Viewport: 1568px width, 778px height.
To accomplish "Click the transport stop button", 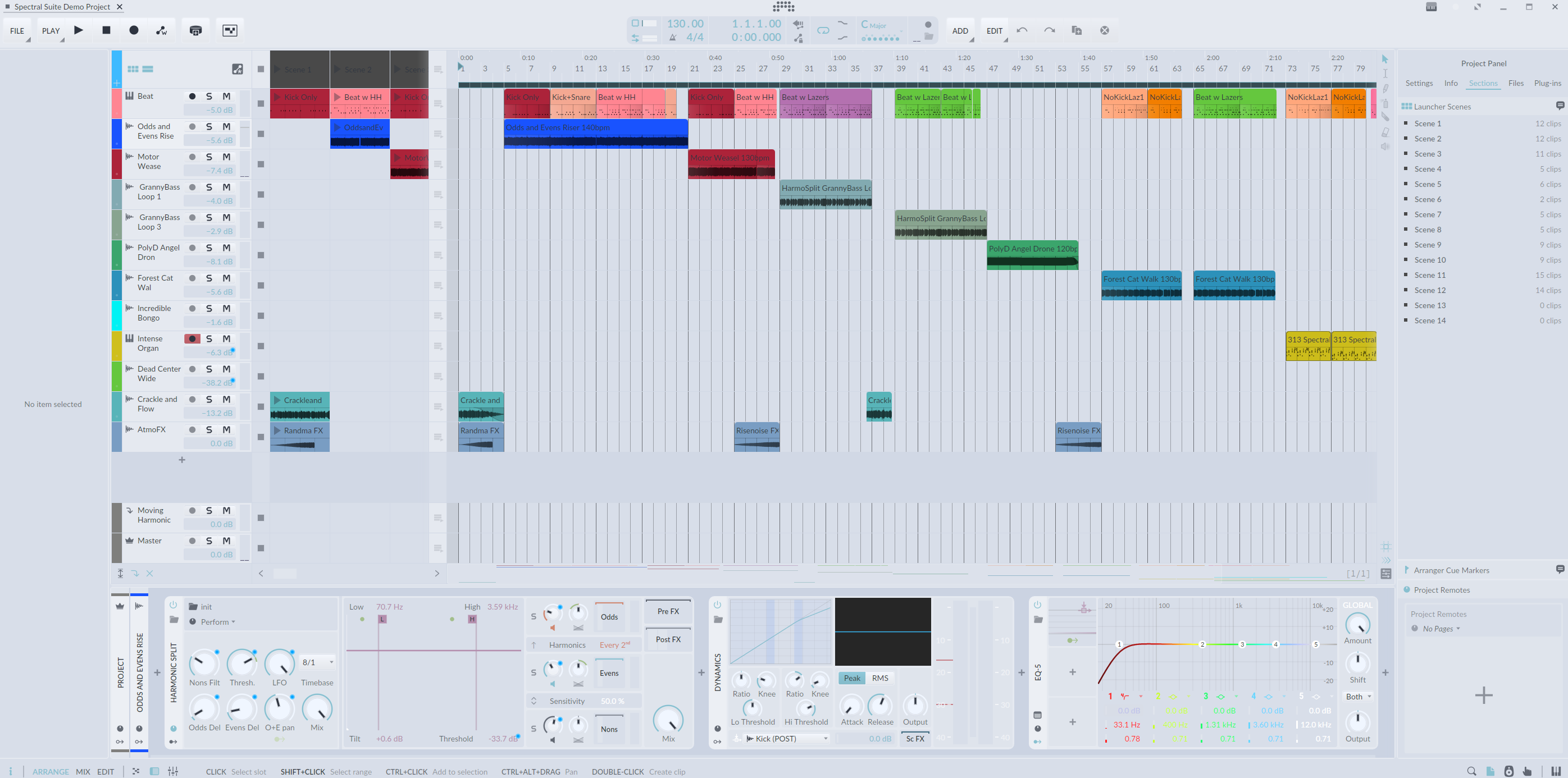I will [107, 30].
